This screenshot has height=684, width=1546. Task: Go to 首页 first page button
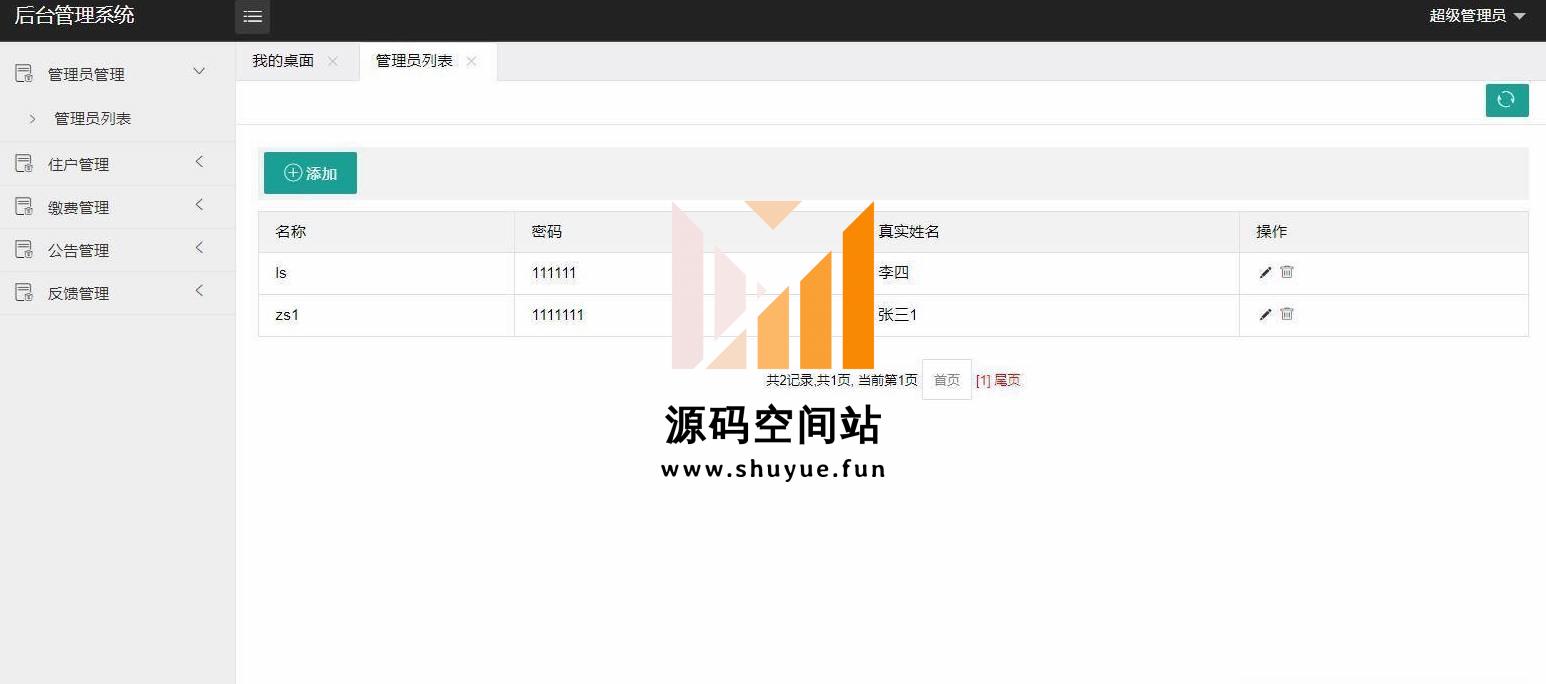click(947, 380)
